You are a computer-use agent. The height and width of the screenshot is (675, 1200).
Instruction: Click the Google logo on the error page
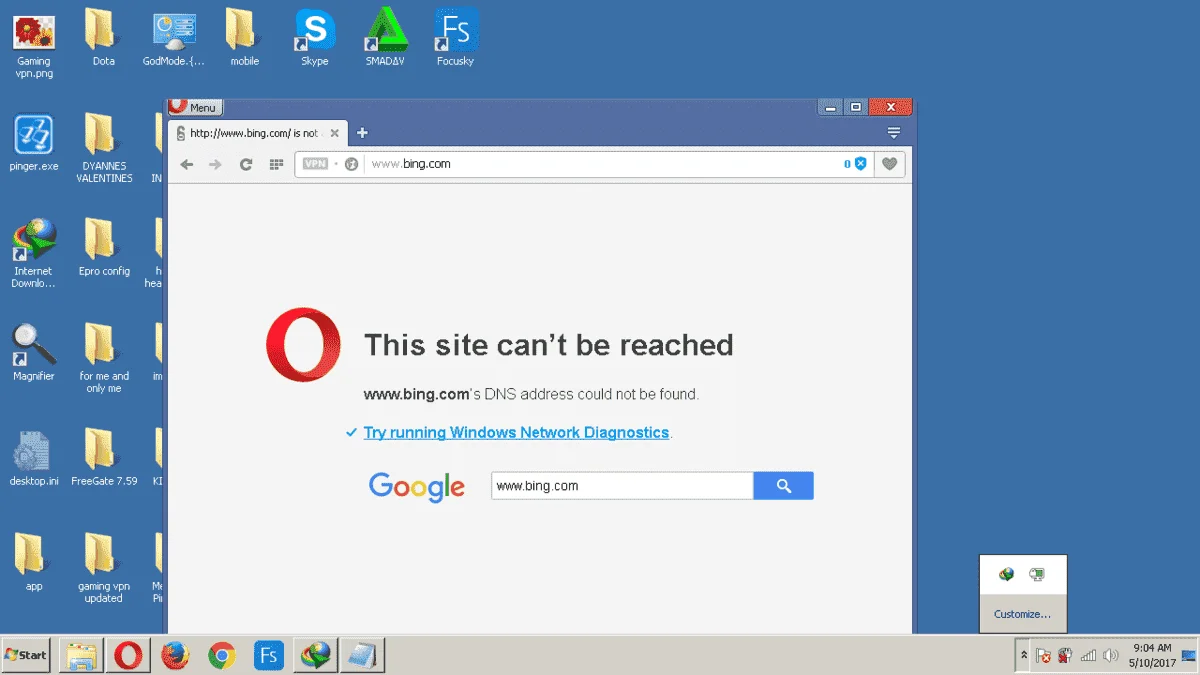coord(417,487)
